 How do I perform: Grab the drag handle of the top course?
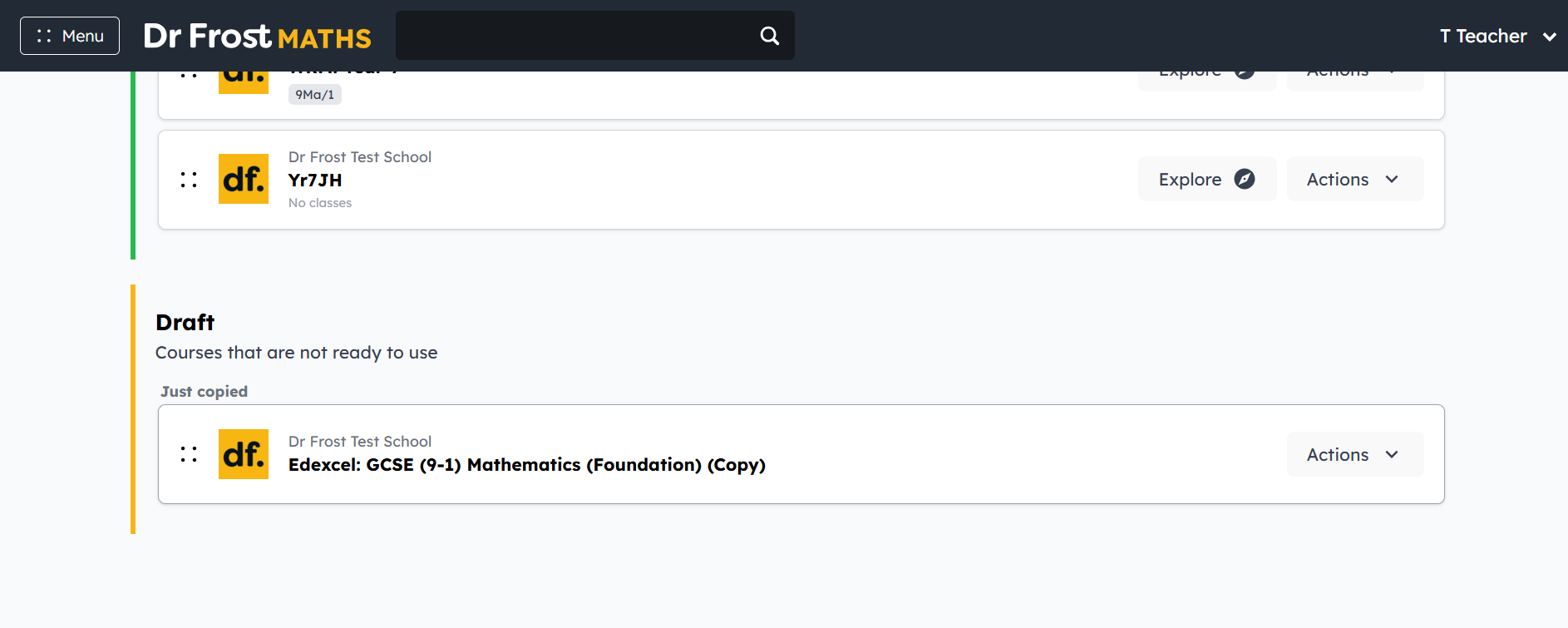[189, 76]
